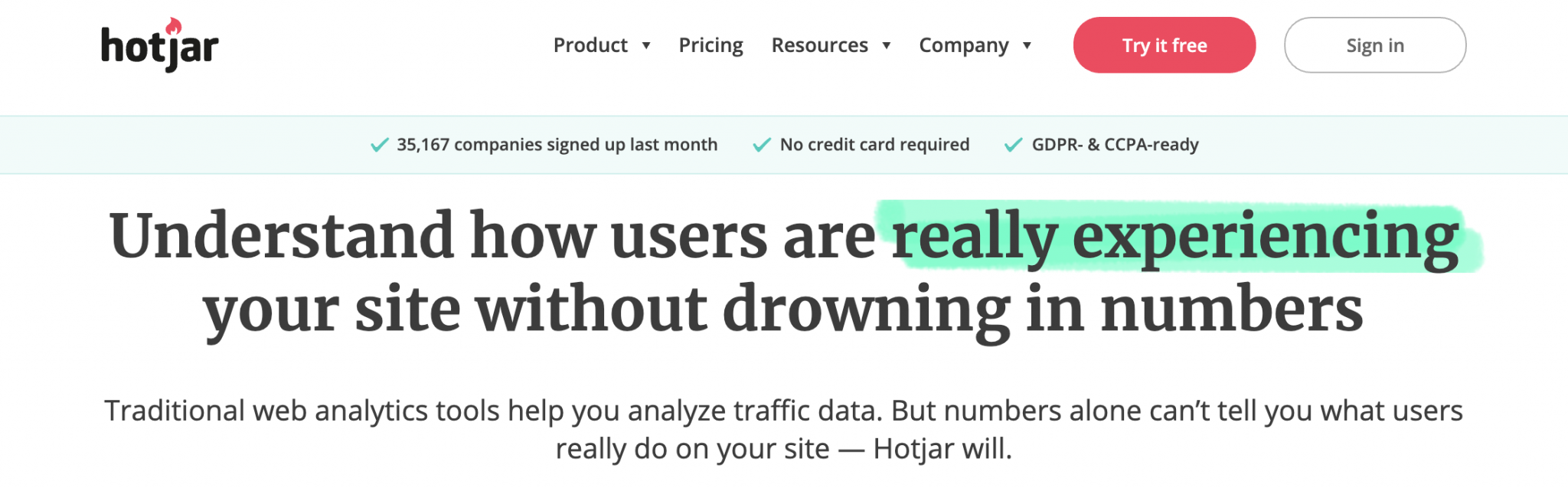Click the highlighted 'really experiencing' text
This screenshot has height=488, width=1568.
pos(1175,237)
